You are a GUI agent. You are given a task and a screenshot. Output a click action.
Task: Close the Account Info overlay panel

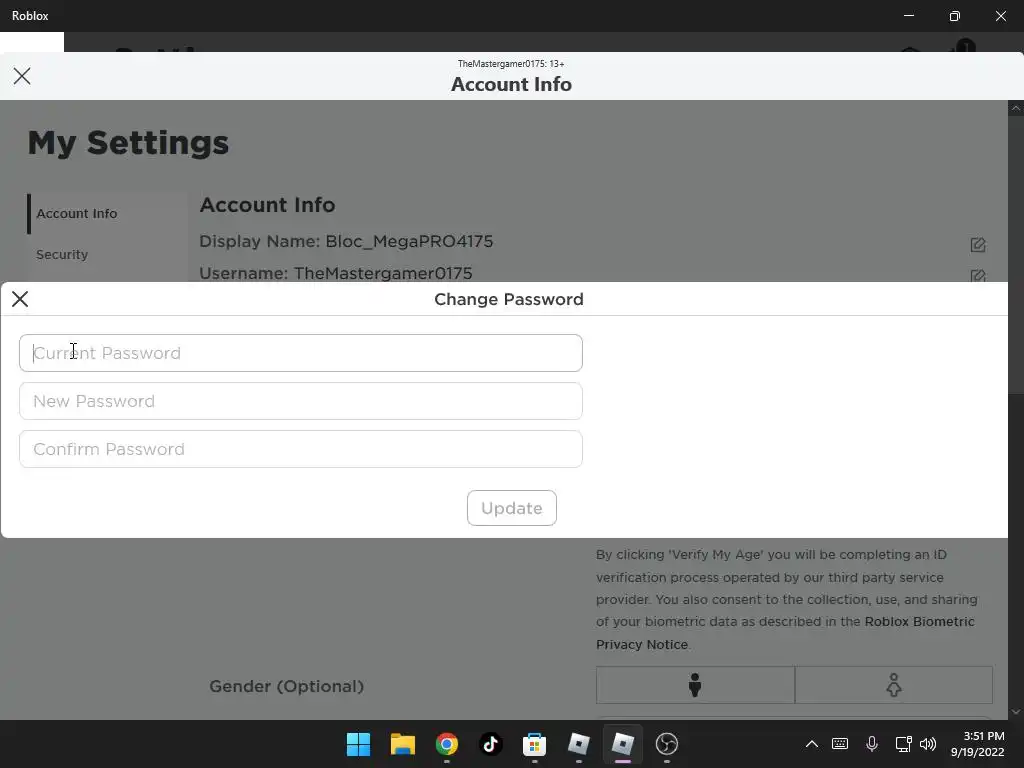coord(22,76)
